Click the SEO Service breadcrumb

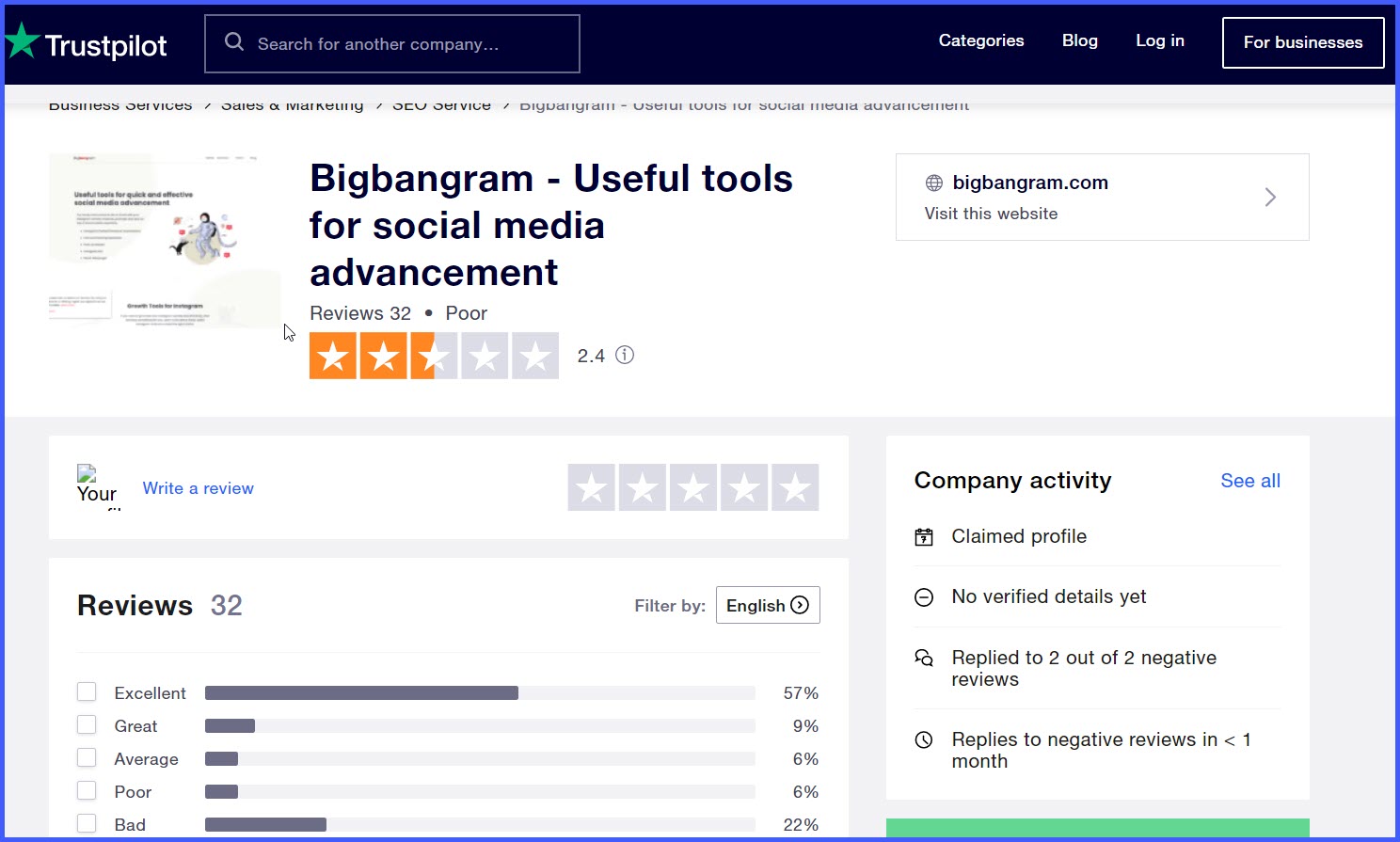tap(441, 105)
